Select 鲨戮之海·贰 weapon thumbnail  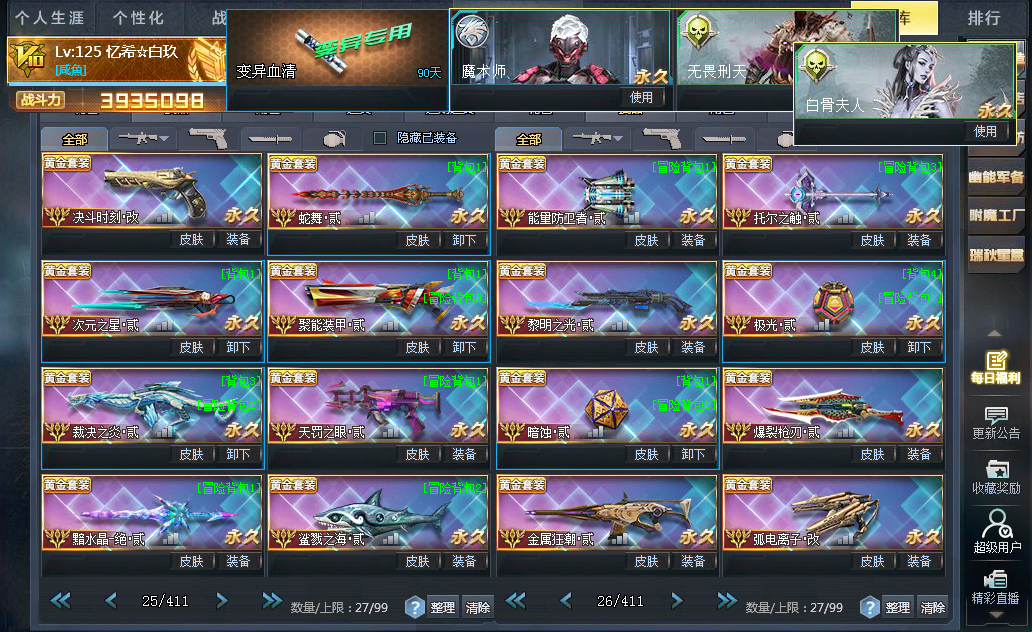[378, 513]
